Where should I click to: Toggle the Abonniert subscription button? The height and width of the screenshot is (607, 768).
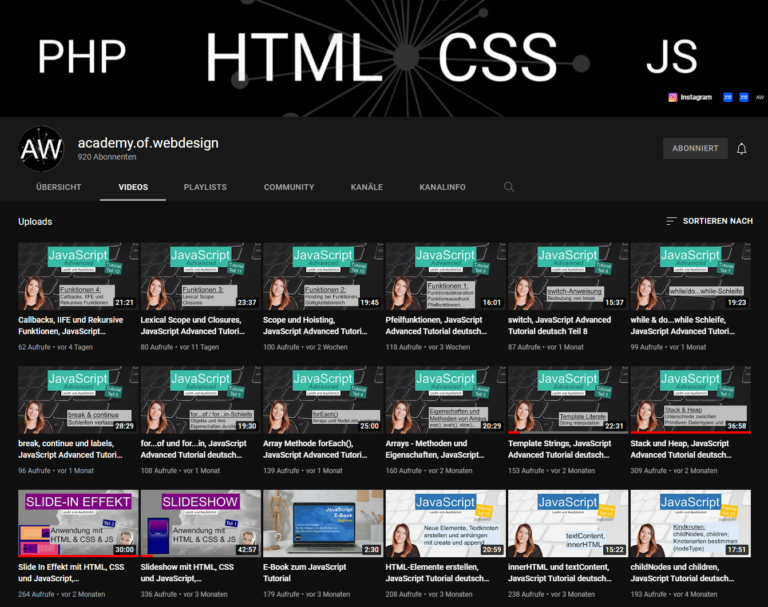695,149
